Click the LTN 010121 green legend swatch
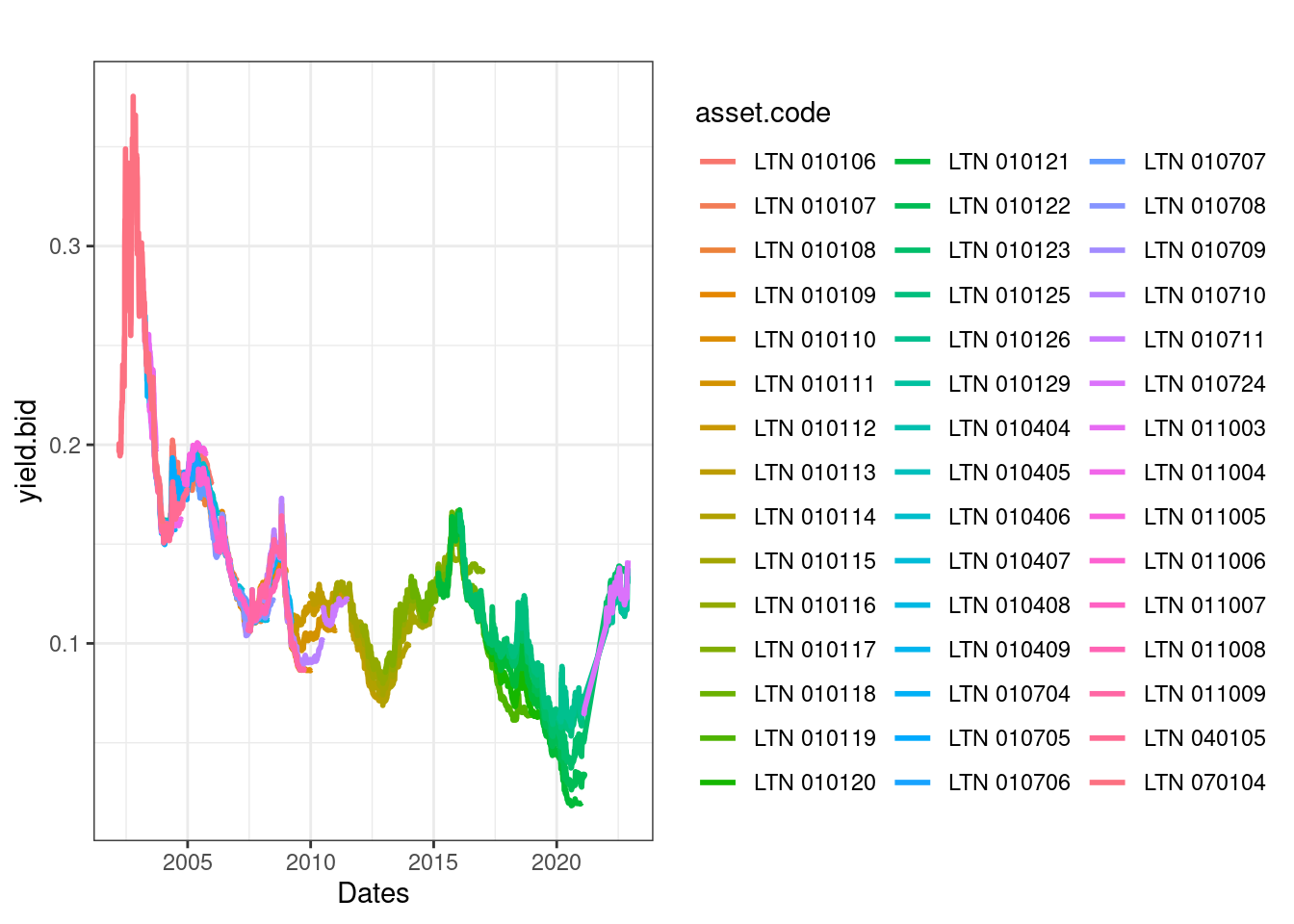 pyautogui.click(x=912, y=162)
